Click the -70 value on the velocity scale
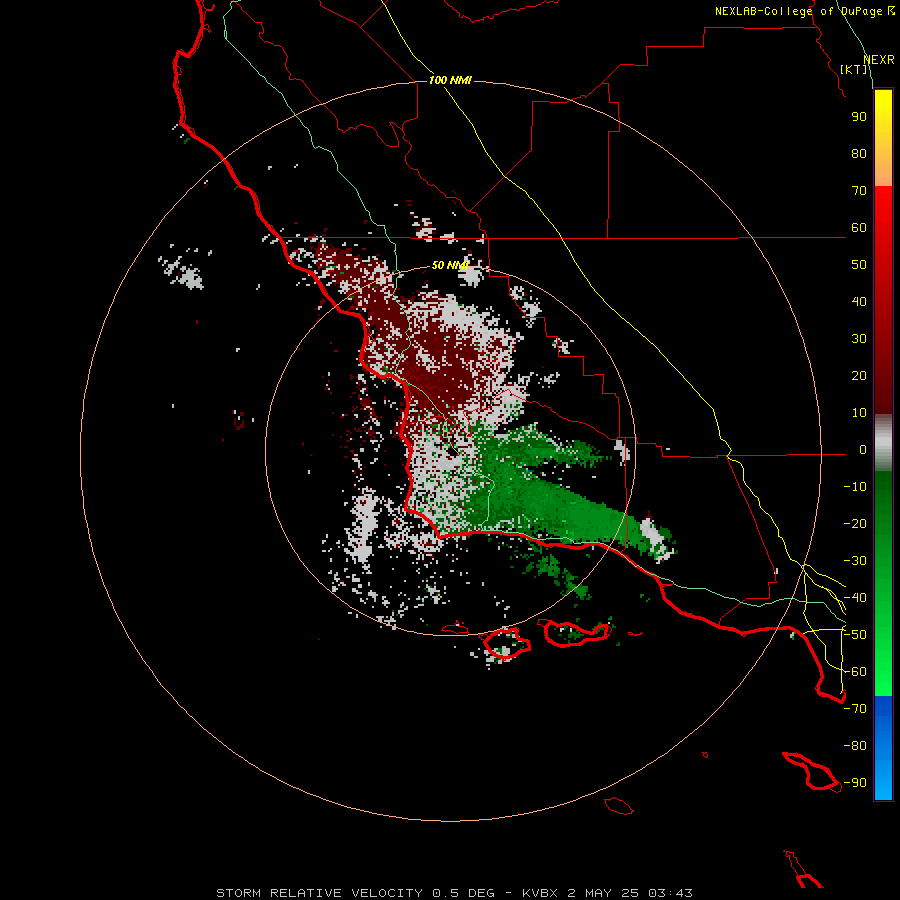The height and width of the screenshot is (900, 900). [855, 709]
